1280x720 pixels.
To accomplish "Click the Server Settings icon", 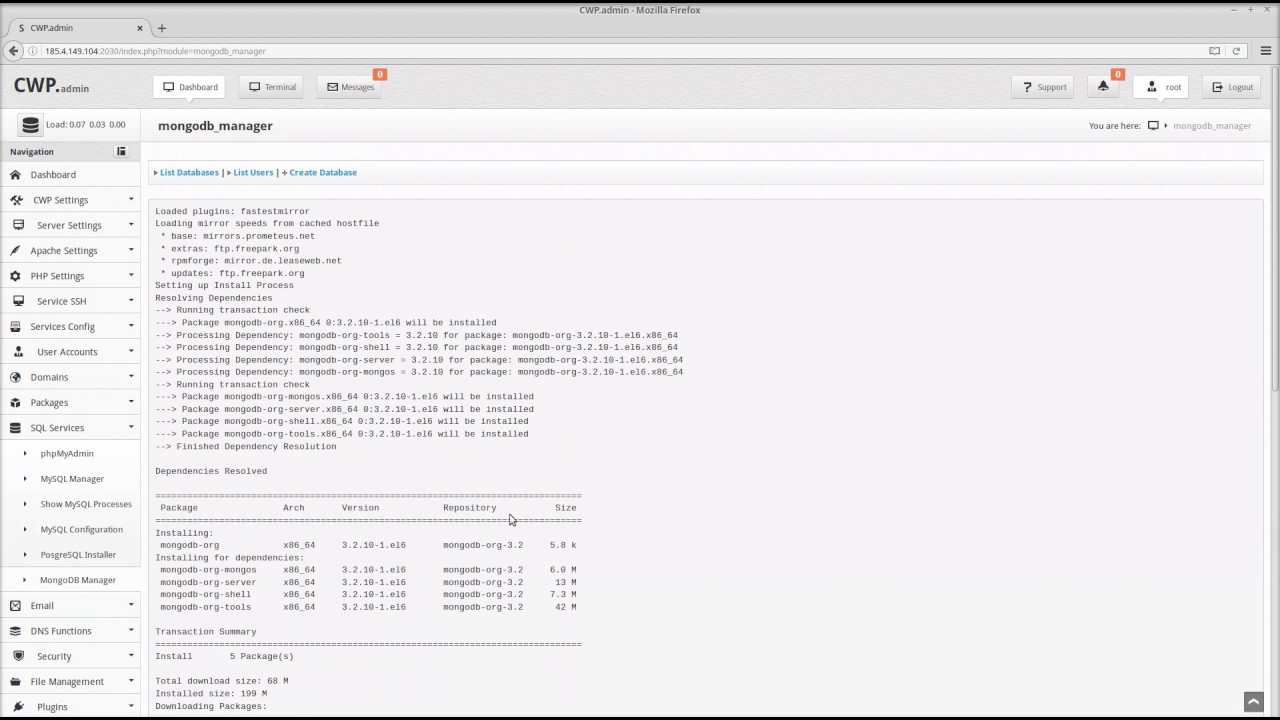I will click(x=18, y=225).
